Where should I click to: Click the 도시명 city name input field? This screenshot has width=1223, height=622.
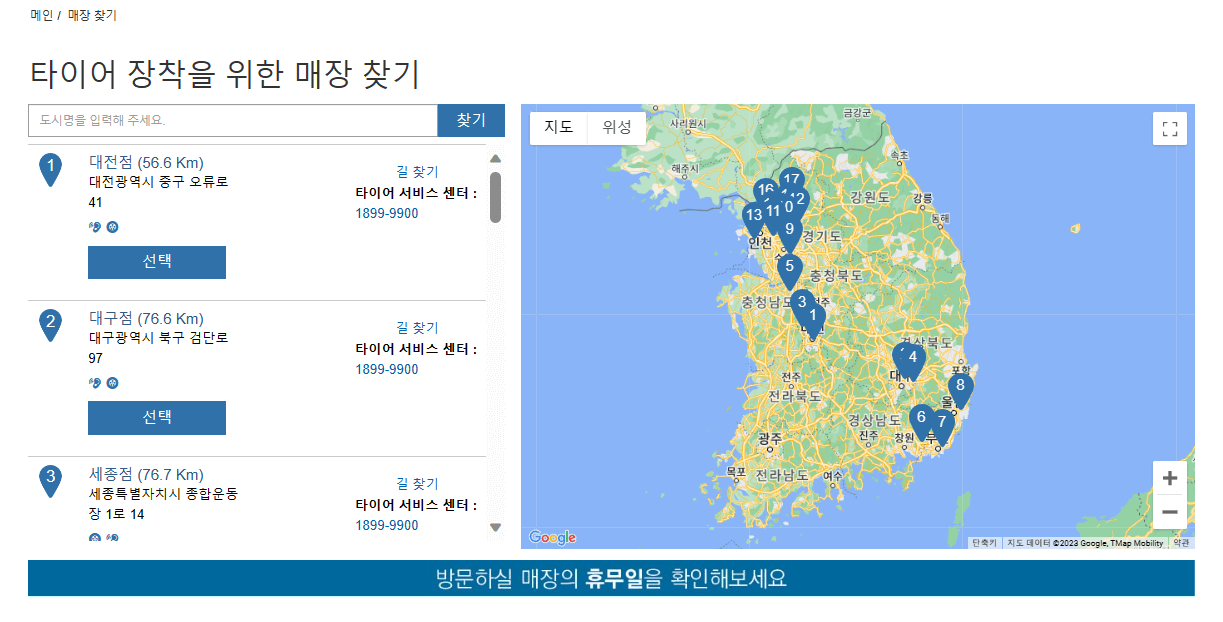(230, 120)
